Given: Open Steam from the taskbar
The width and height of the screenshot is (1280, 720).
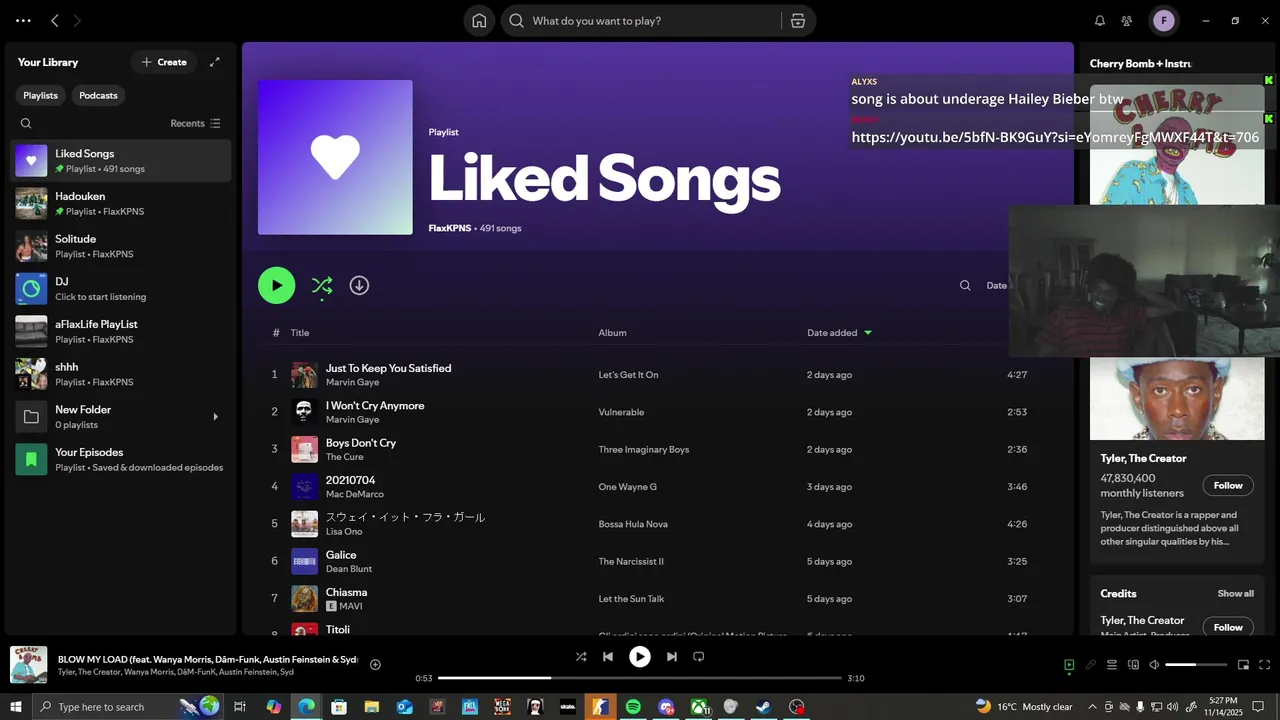Looking at the screenshot, I should (x=763, y=707).
